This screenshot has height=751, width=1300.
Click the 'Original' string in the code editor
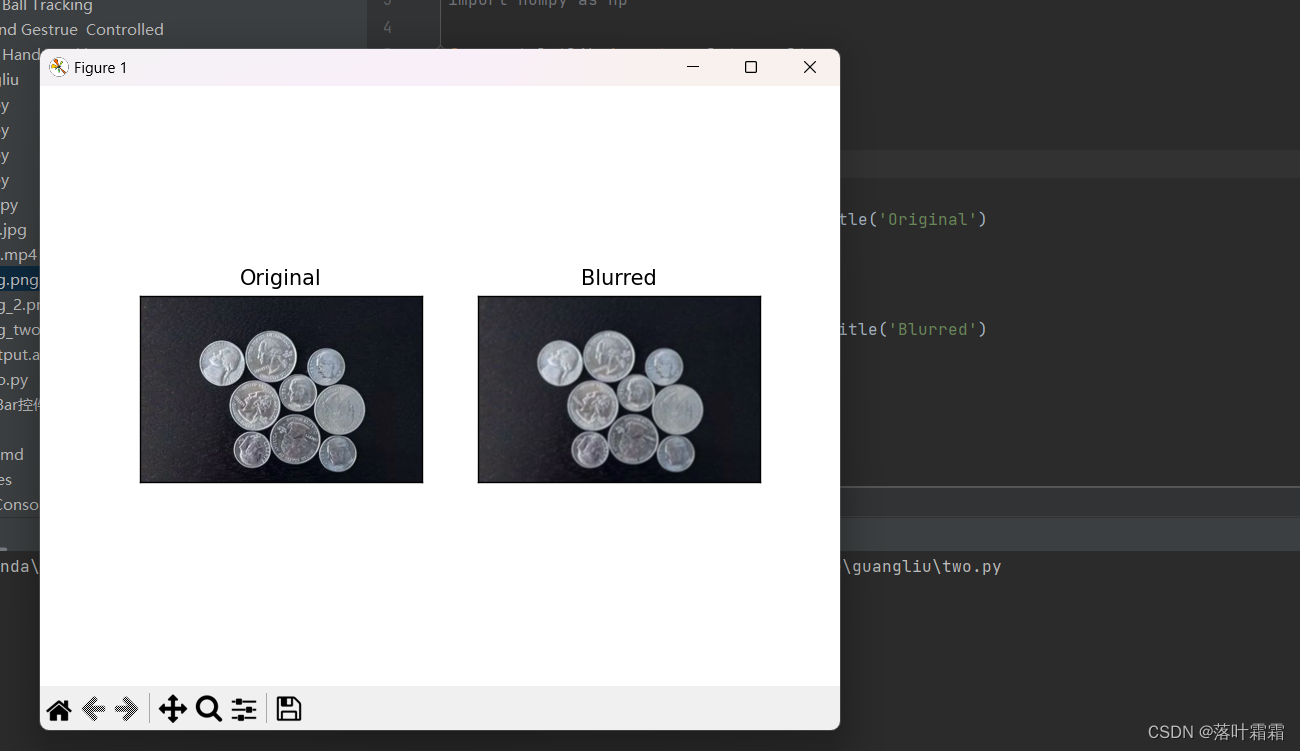(927, 219)
